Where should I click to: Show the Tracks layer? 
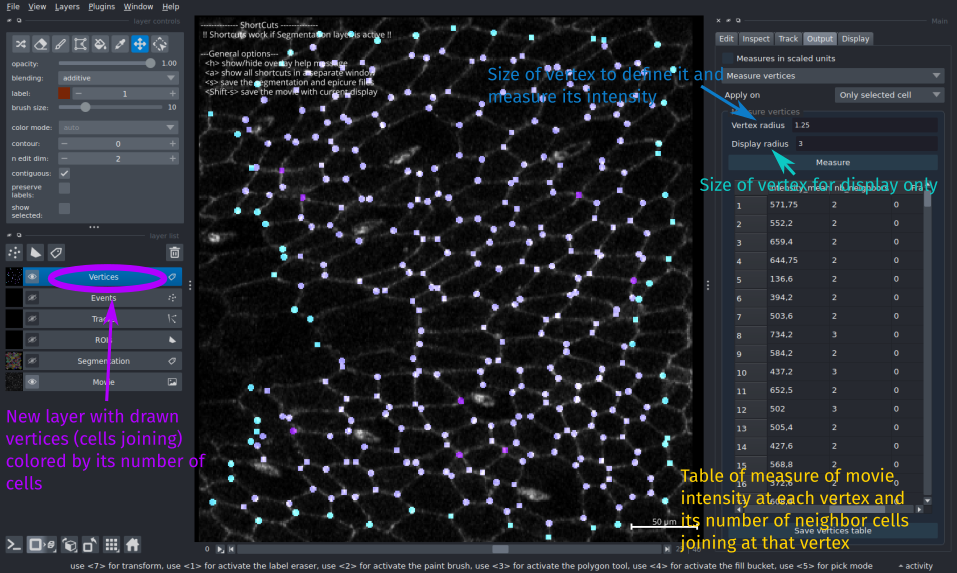tap(32, 319)
